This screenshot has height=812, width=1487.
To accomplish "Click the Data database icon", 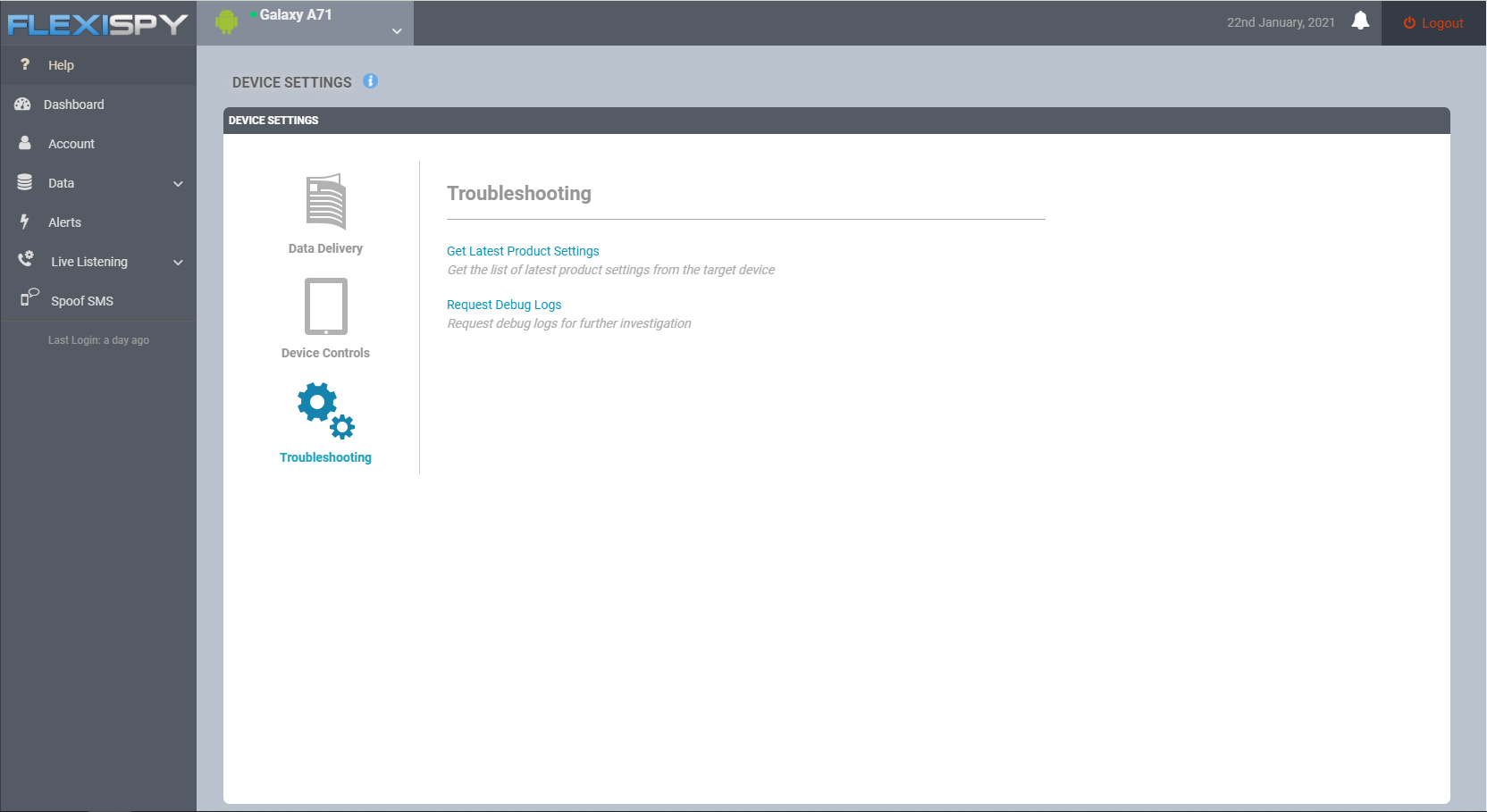I will 25,182.
